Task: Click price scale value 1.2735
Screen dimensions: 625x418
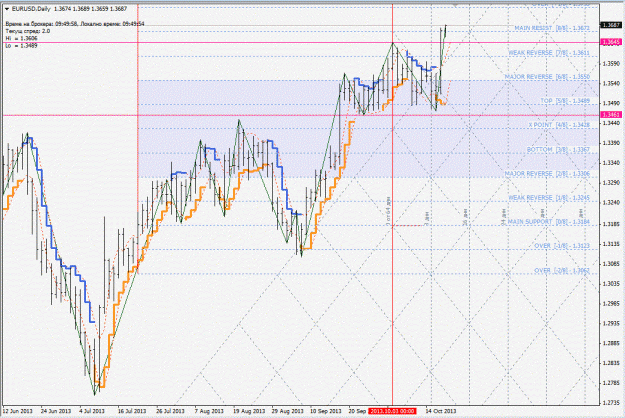Action: coord(612,403)
